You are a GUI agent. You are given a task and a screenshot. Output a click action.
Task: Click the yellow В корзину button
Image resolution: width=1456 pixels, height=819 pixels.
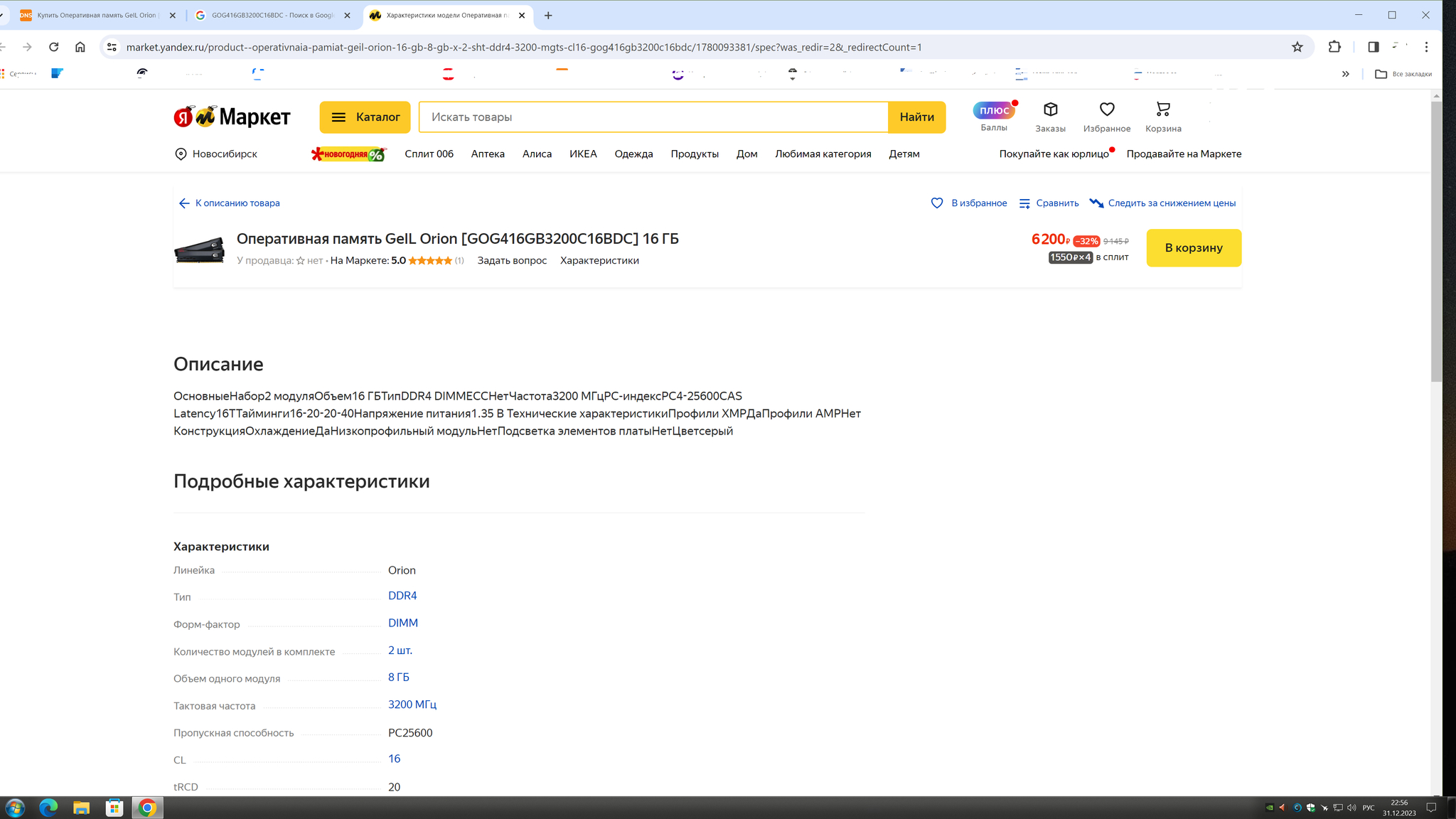pos(1193,248)
